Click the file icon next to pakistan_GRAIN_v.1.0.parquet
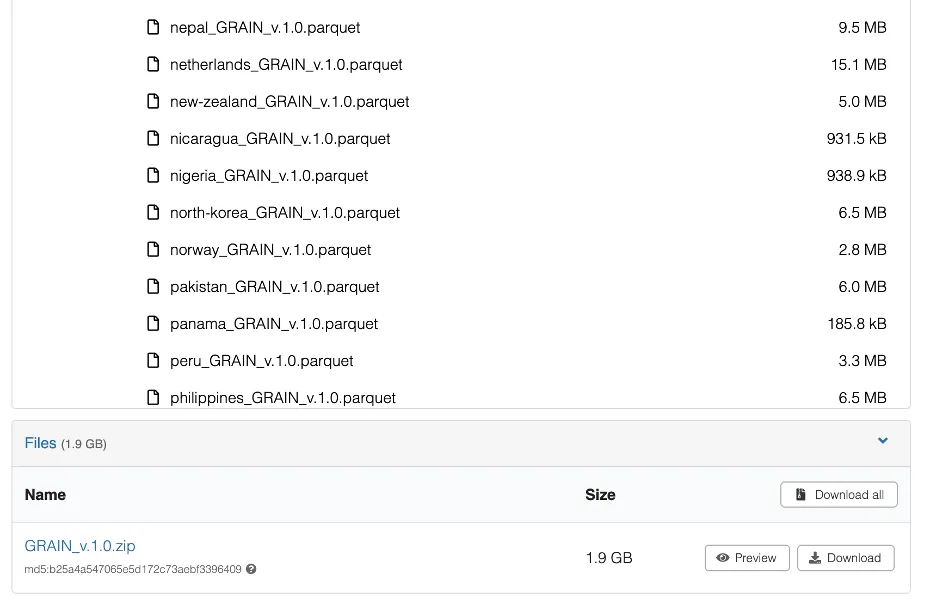 point(153,286)
